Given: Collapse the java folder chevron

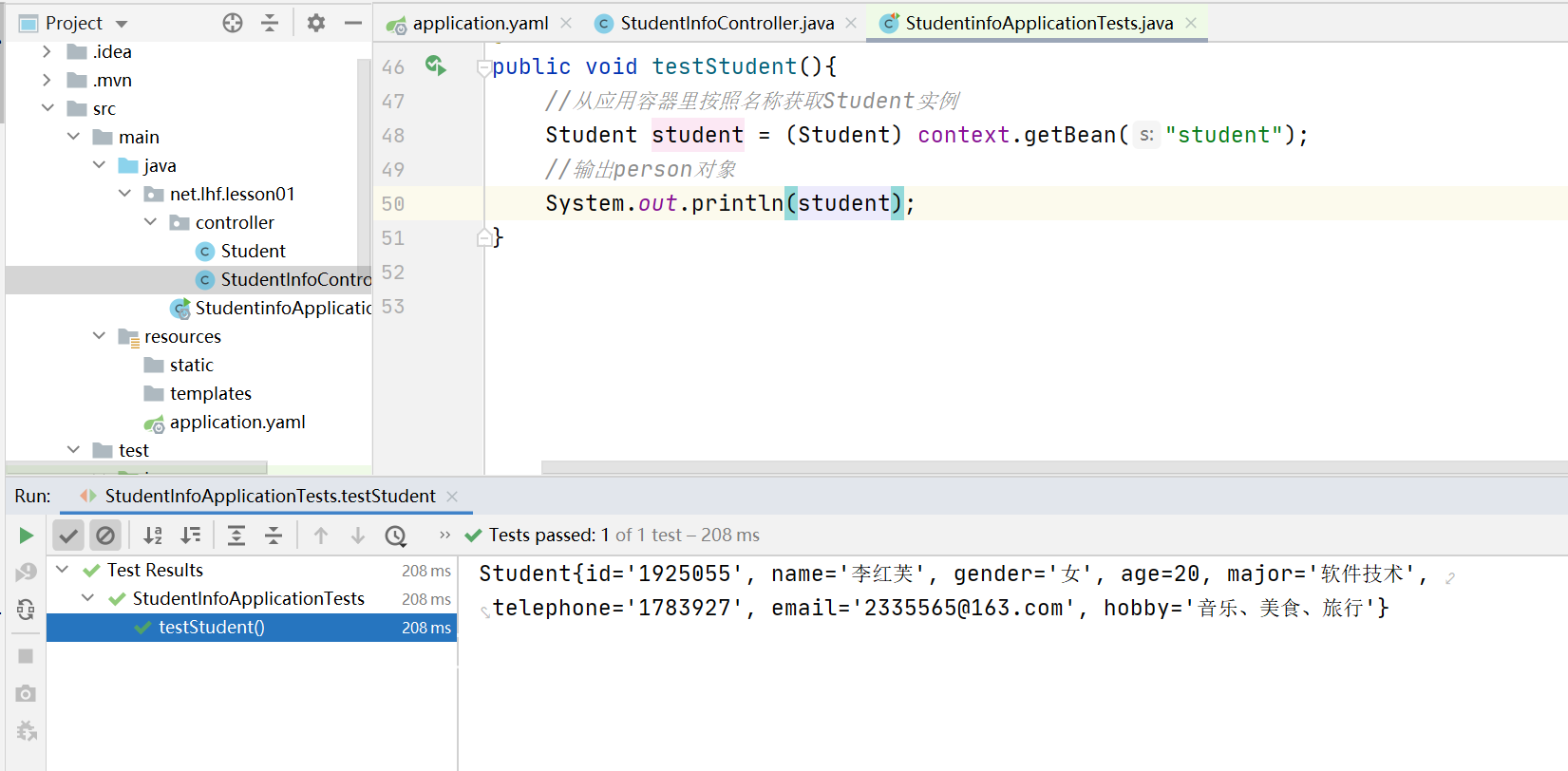Looking at the screenshot, I should coord(99,165).
